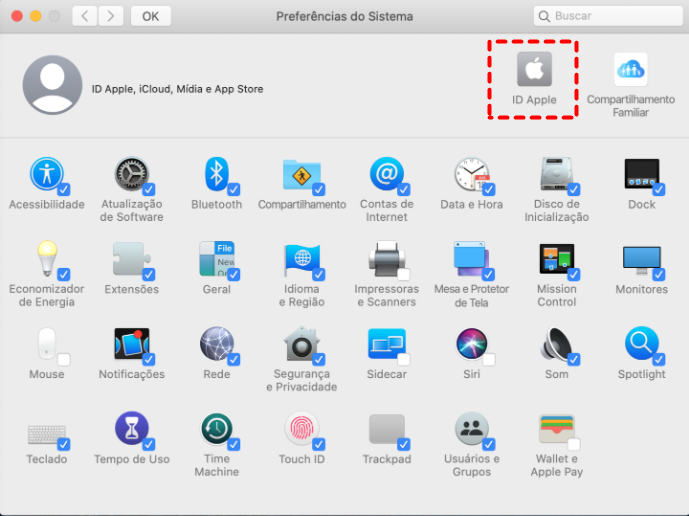689x516 pixels.
Task: Check the Wallet e Apple Pay checkbox
Action: click(x=574, y=444)
